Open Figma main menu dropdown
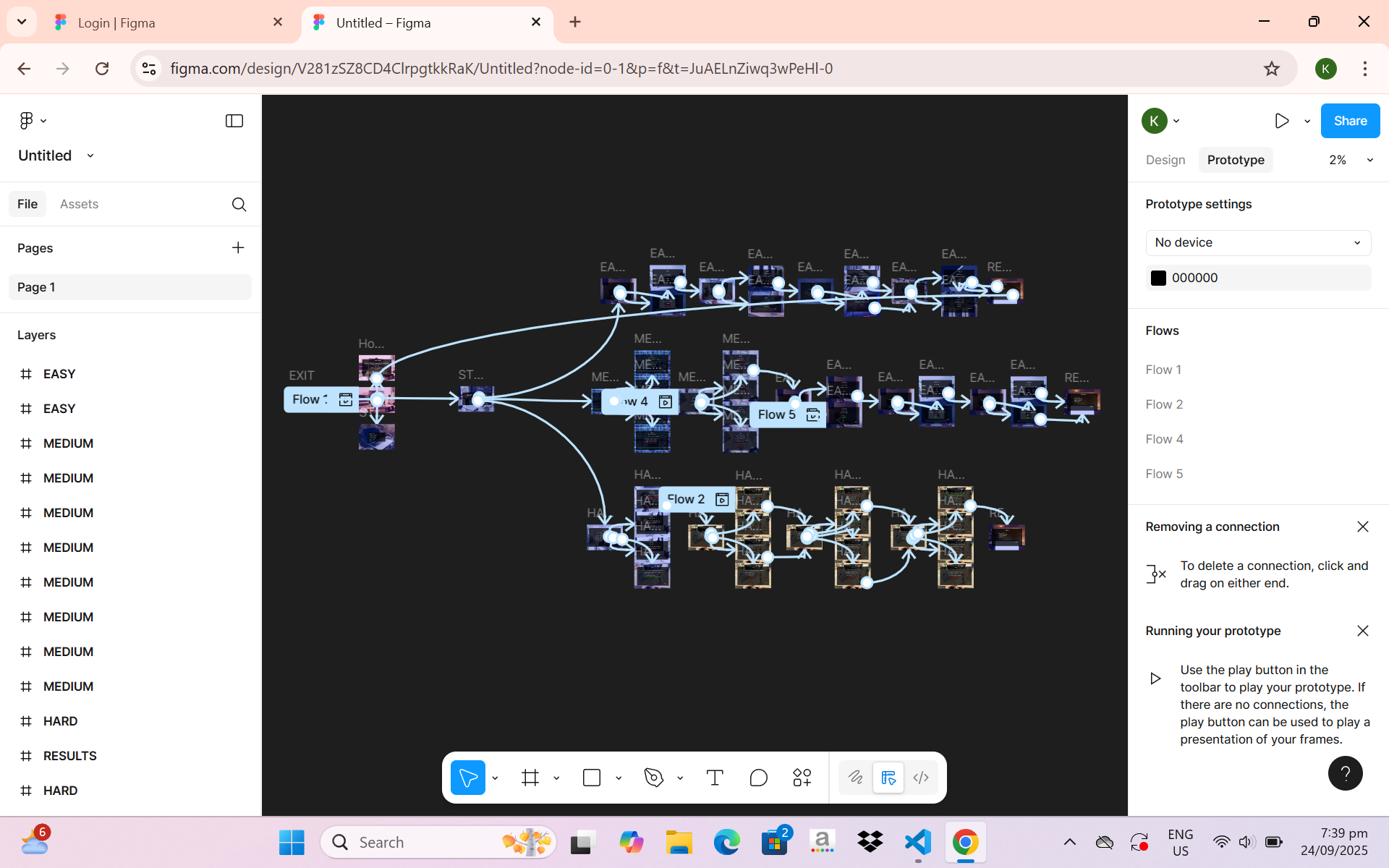 point(33,121)
